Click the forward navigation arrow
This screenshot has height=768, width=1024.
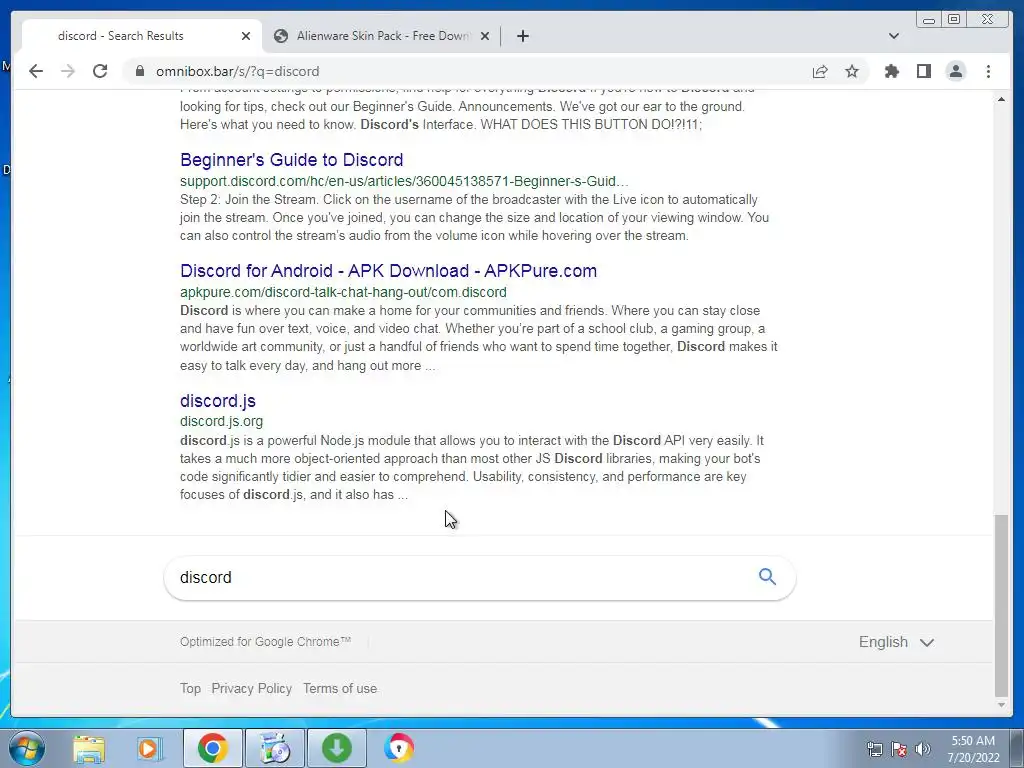[68, 71]
